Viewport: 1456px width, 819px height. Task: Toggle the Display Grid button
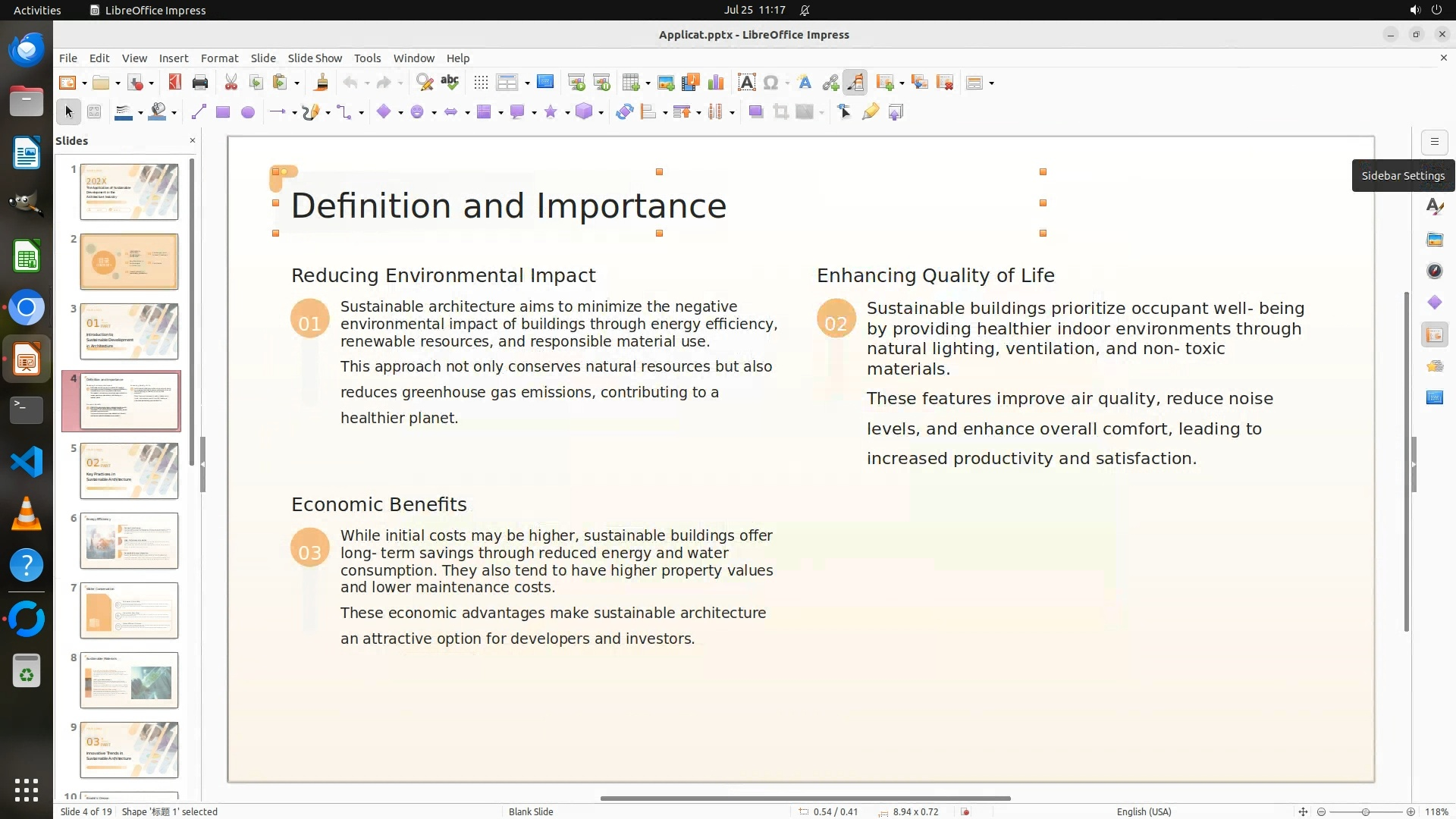tap(481, 83)
